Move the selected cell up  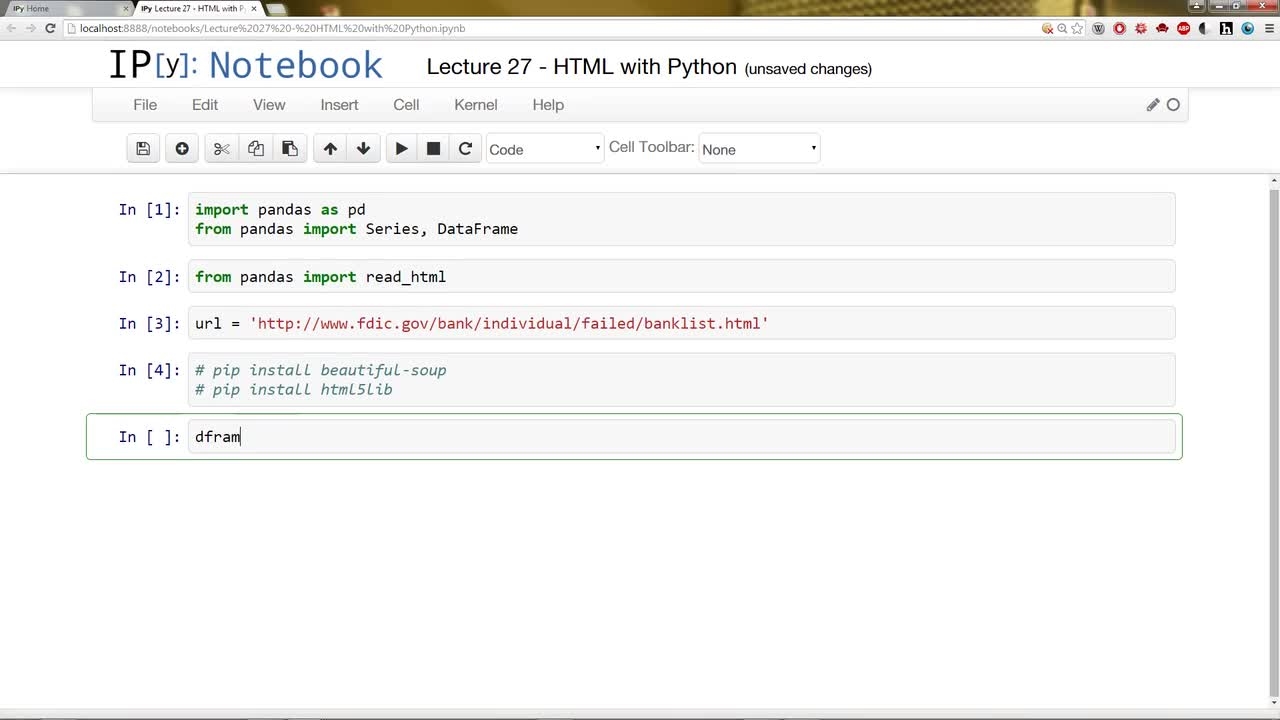tap(330, 149)
